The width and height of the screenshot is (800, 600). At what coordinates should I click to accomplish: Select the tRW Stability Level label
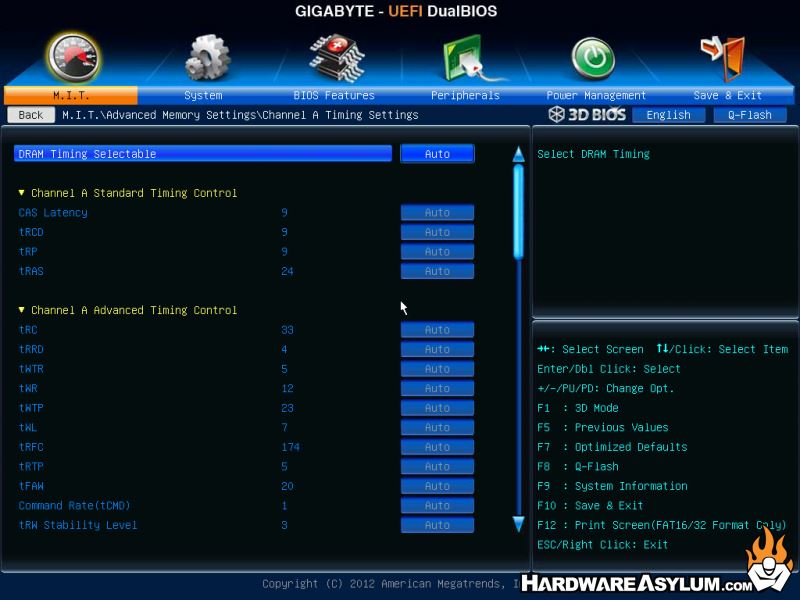coord(78,525)
